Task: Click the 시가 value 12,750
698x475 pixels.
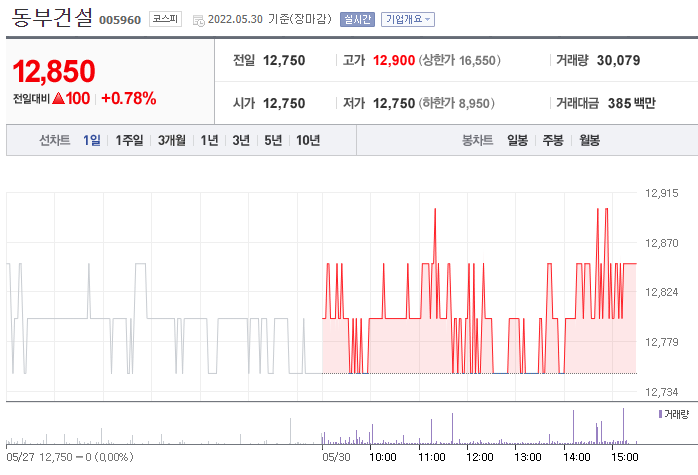Action: 284,103
